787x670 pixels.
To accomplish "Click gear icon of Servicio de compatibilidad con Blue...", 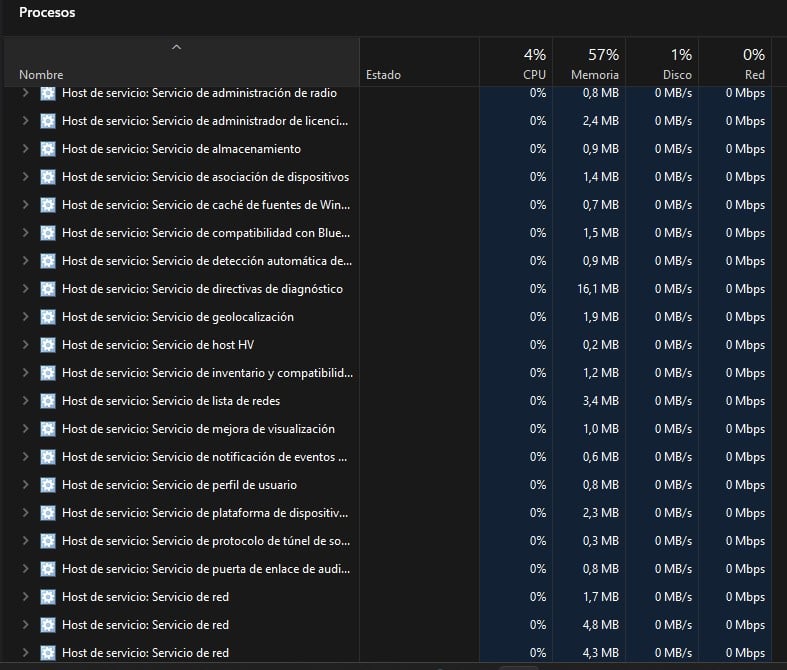I will click(48, 233).
